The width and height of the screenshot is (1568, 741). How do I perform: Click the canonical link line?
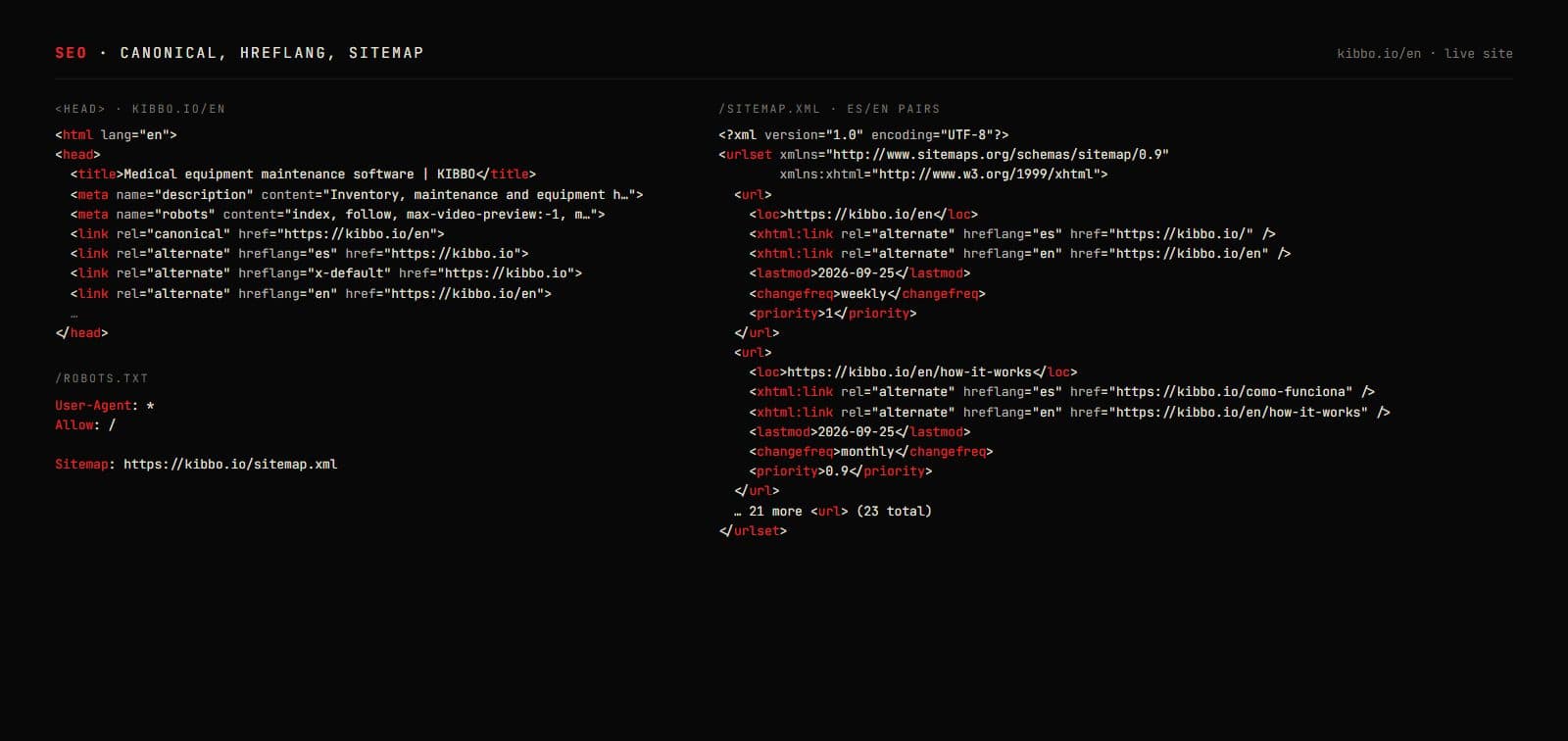pyautogui.click(x=258, y=234)
